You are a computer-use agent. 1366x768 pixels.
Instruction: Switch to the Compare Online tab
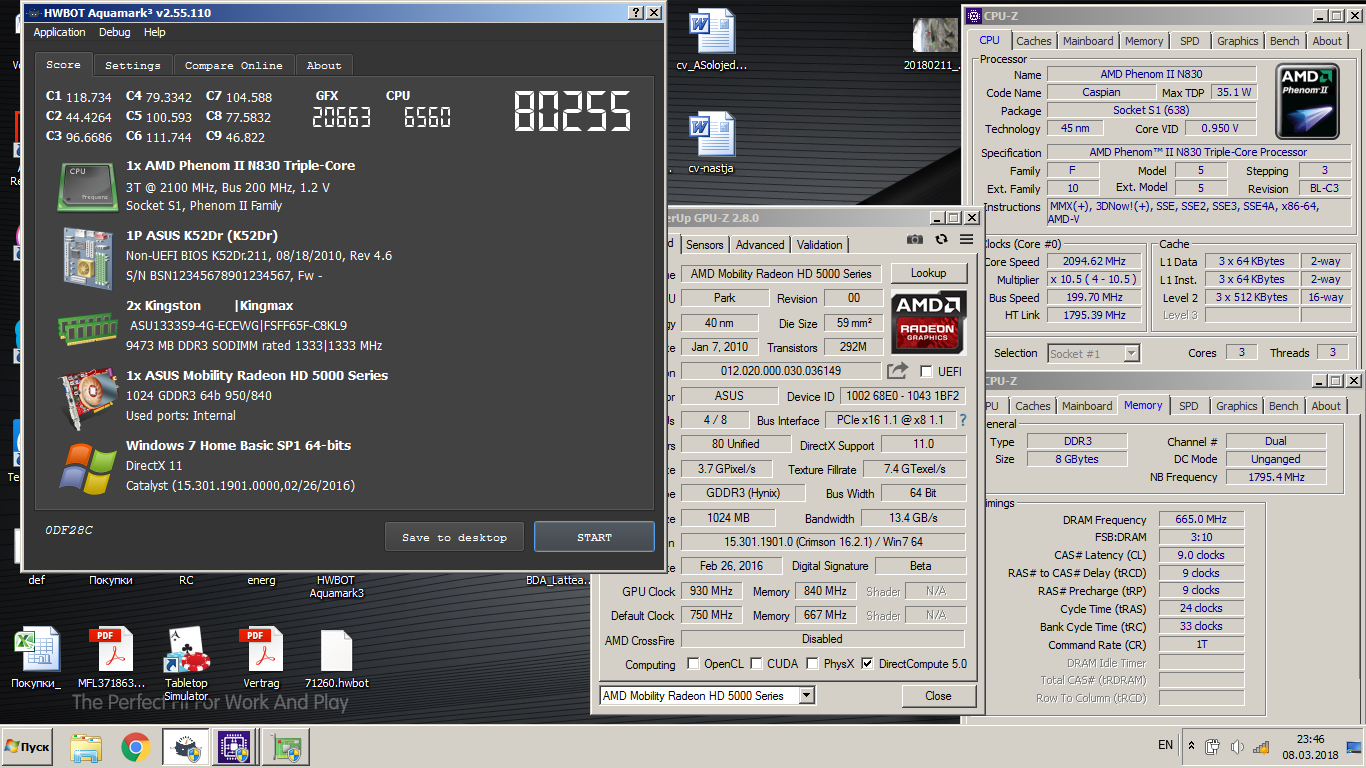234,65
